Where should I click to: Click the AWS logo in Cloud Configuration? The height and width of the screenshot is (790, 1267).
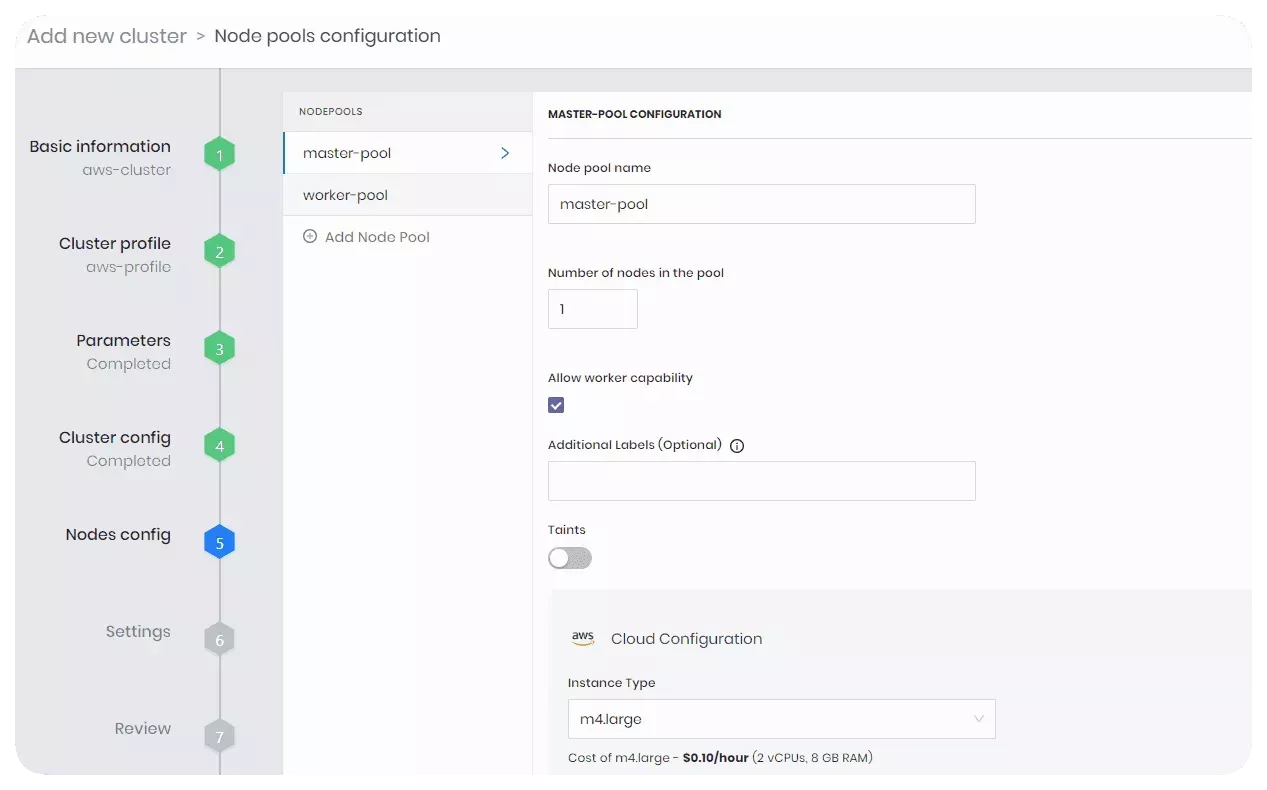(x=583, y=638)
